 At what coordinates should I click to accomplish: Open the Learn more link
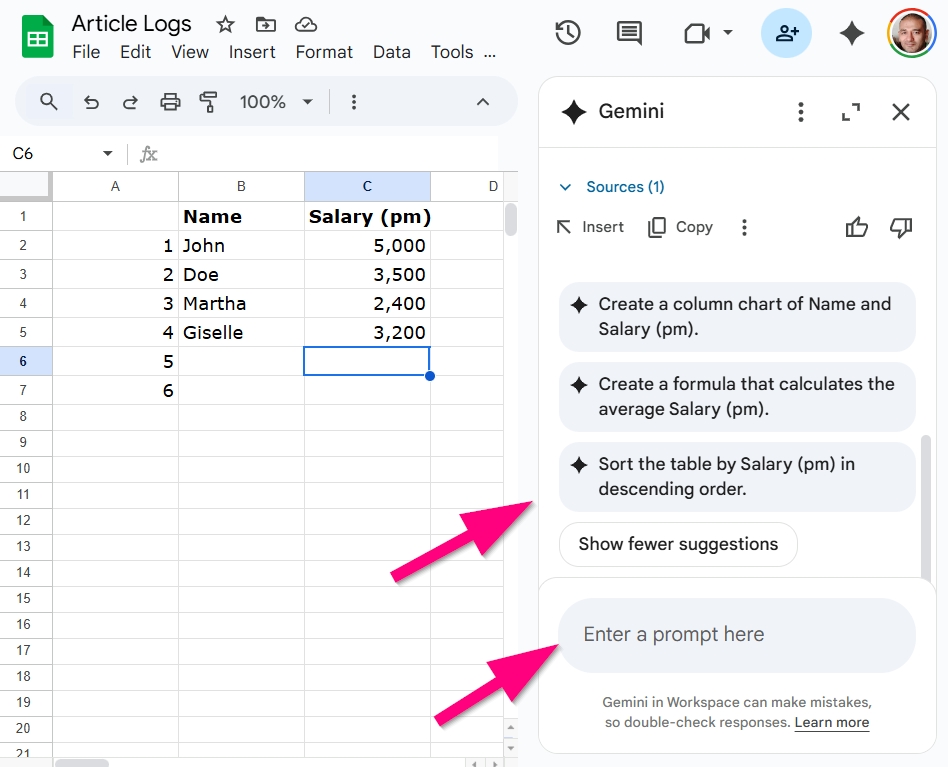[832, 722]
